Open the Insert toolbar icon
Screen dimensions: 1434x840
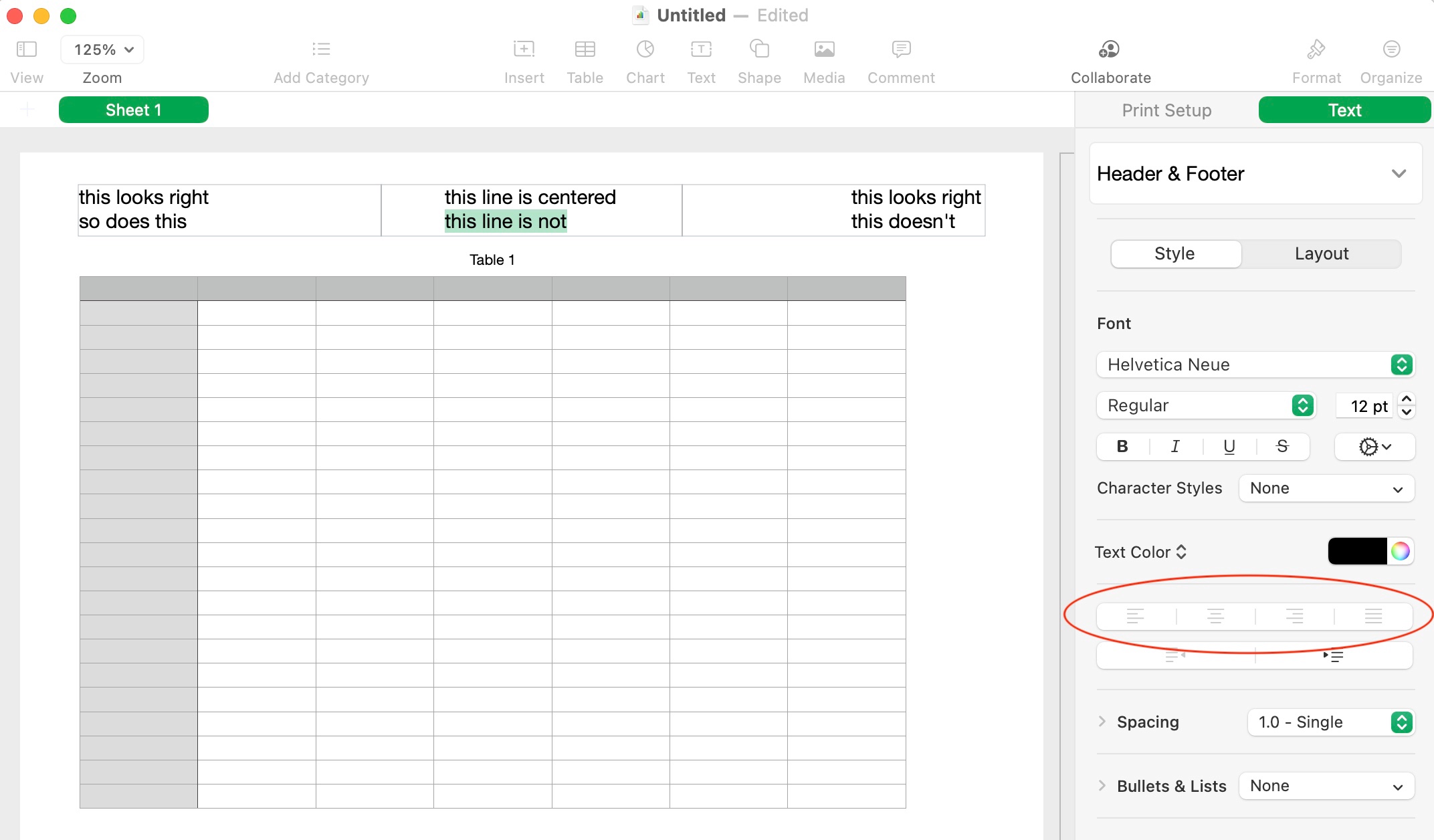[524, 49]
